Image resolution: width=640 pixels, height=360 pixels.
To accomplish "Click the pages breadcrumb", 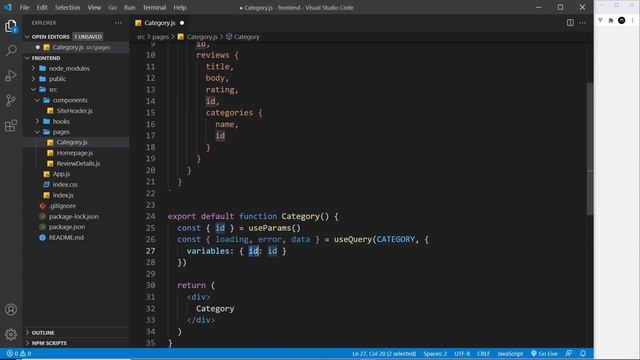I will pos(160,37).
